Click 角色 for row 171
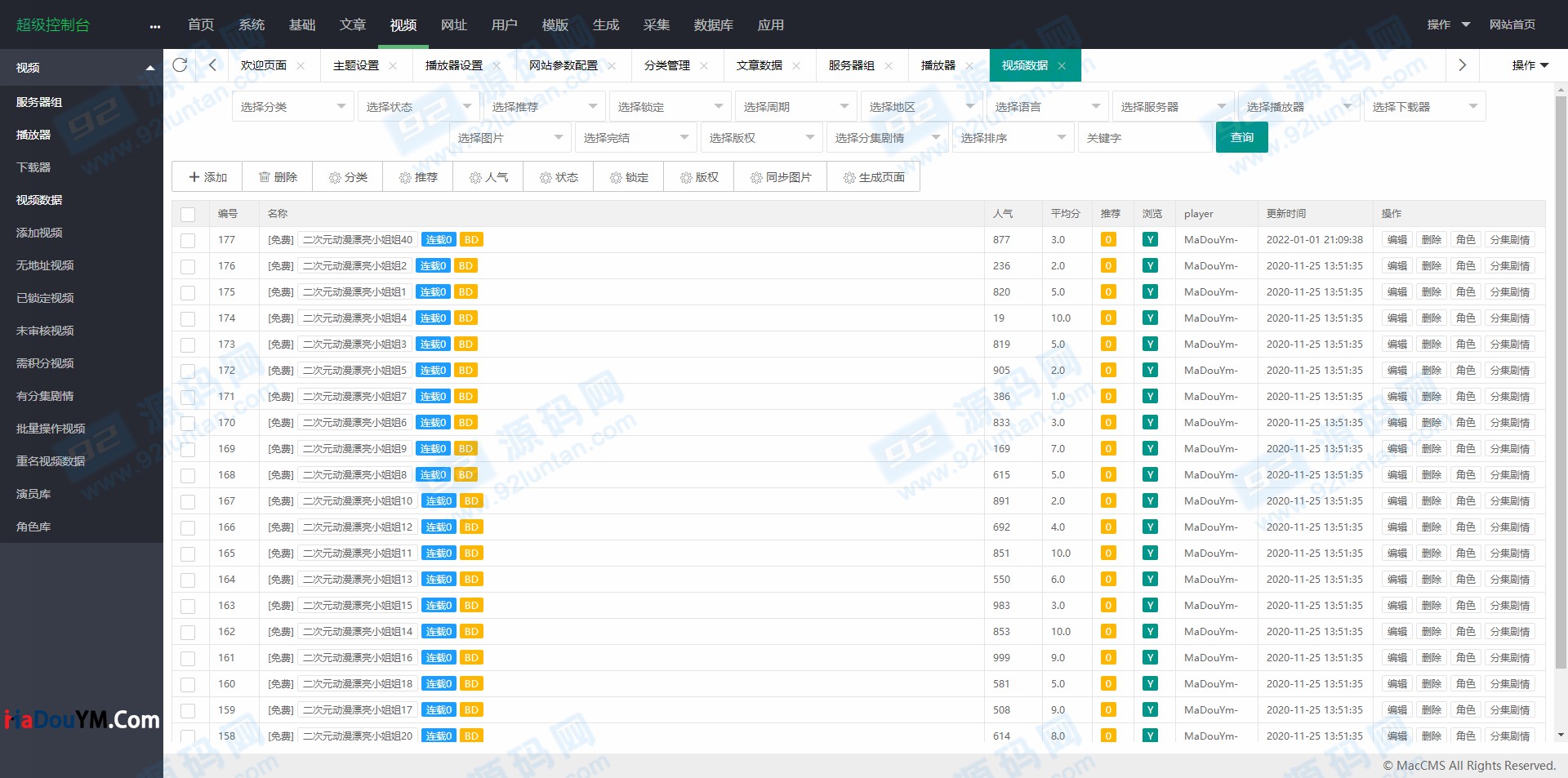 [1466, 396]
